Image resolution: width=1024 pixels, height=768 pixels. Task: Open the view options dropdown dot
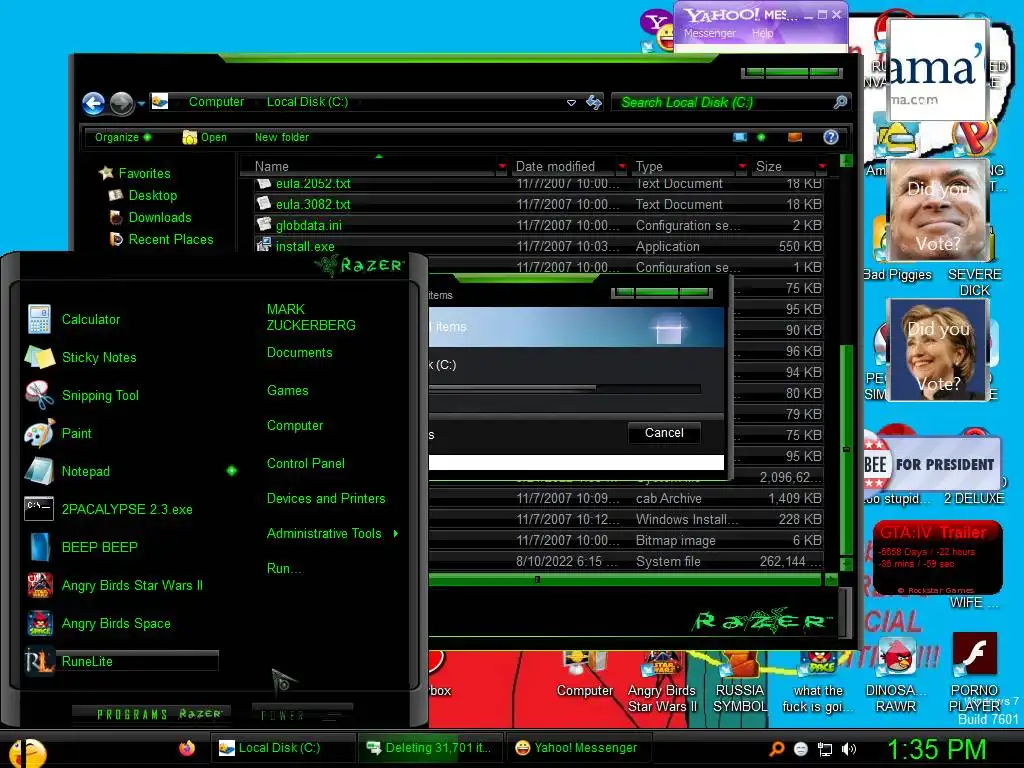point(761,137)
